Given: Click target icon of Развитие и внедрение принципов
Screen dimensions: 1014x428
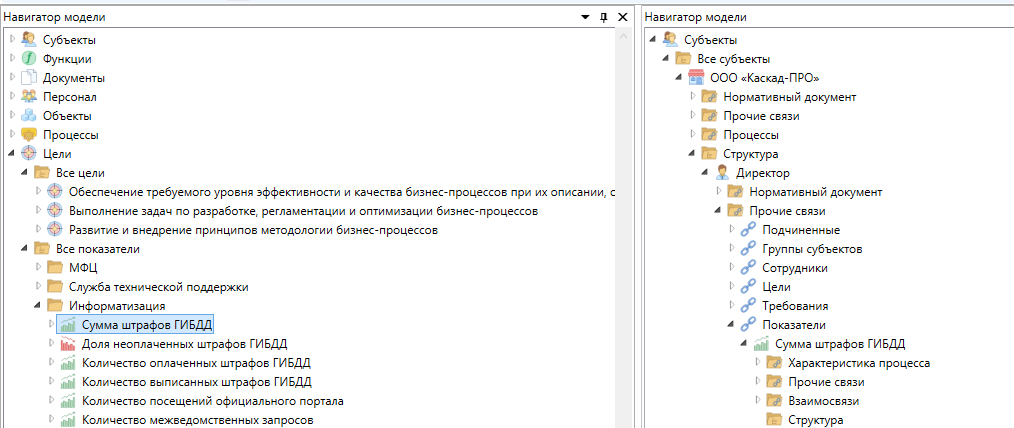Looking at the screenshot, I should pyautogui.click(x=55, y=230).
